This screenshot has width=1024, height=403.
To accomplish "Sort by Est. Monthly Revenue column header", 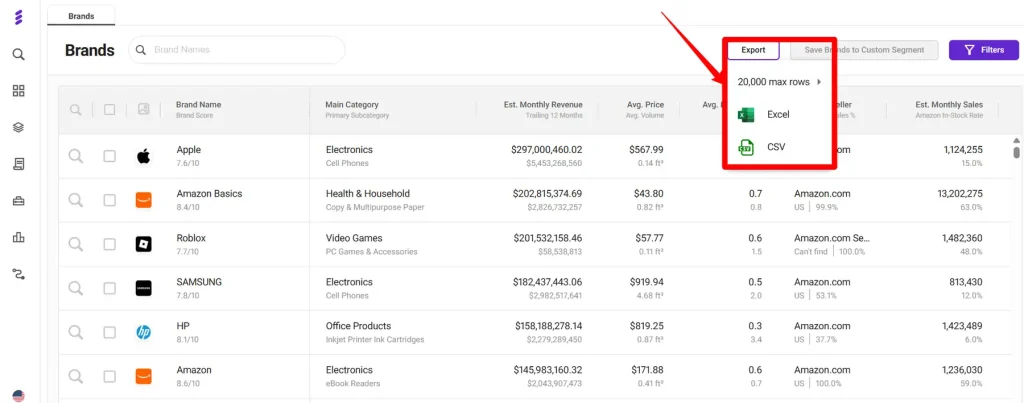I will pos(543,105).
